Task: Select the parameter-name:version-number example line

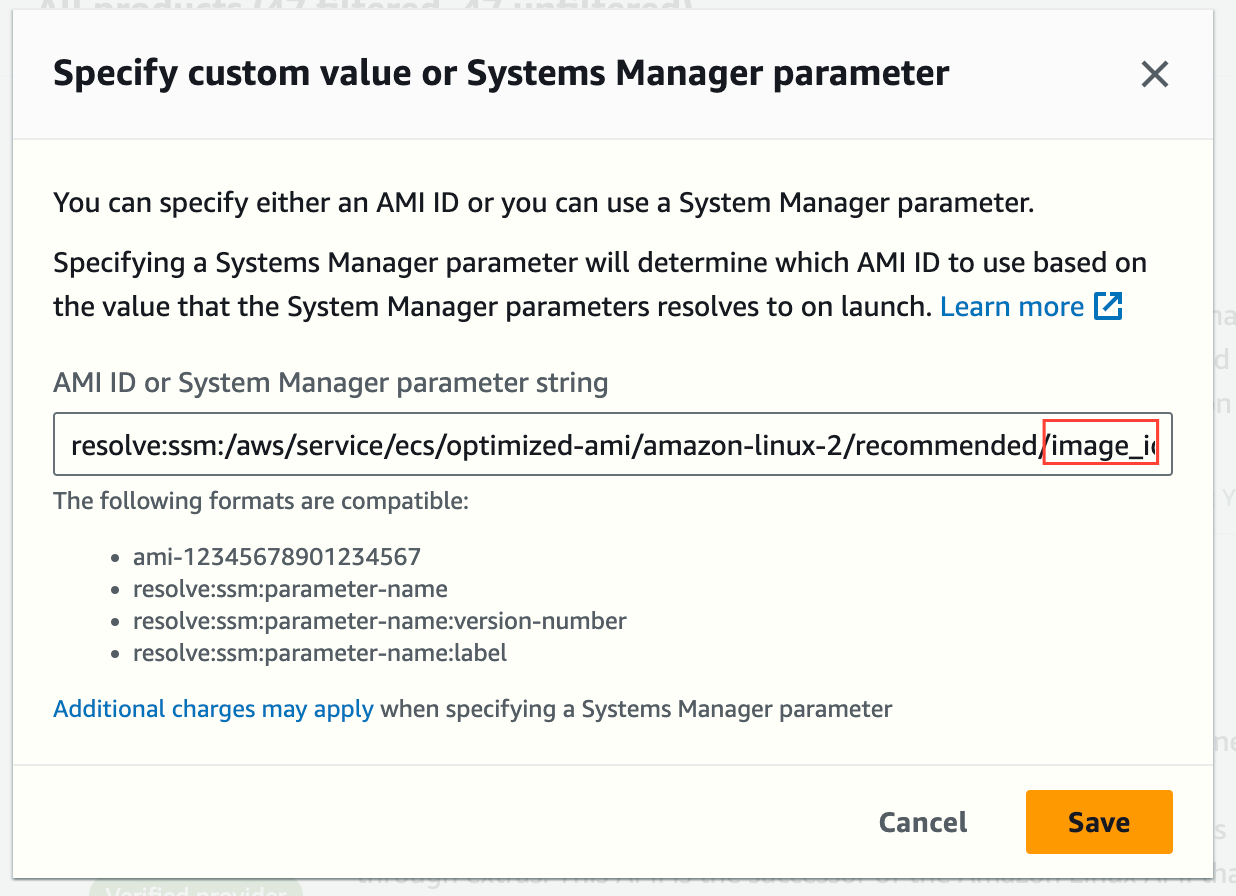Action: 380,621
